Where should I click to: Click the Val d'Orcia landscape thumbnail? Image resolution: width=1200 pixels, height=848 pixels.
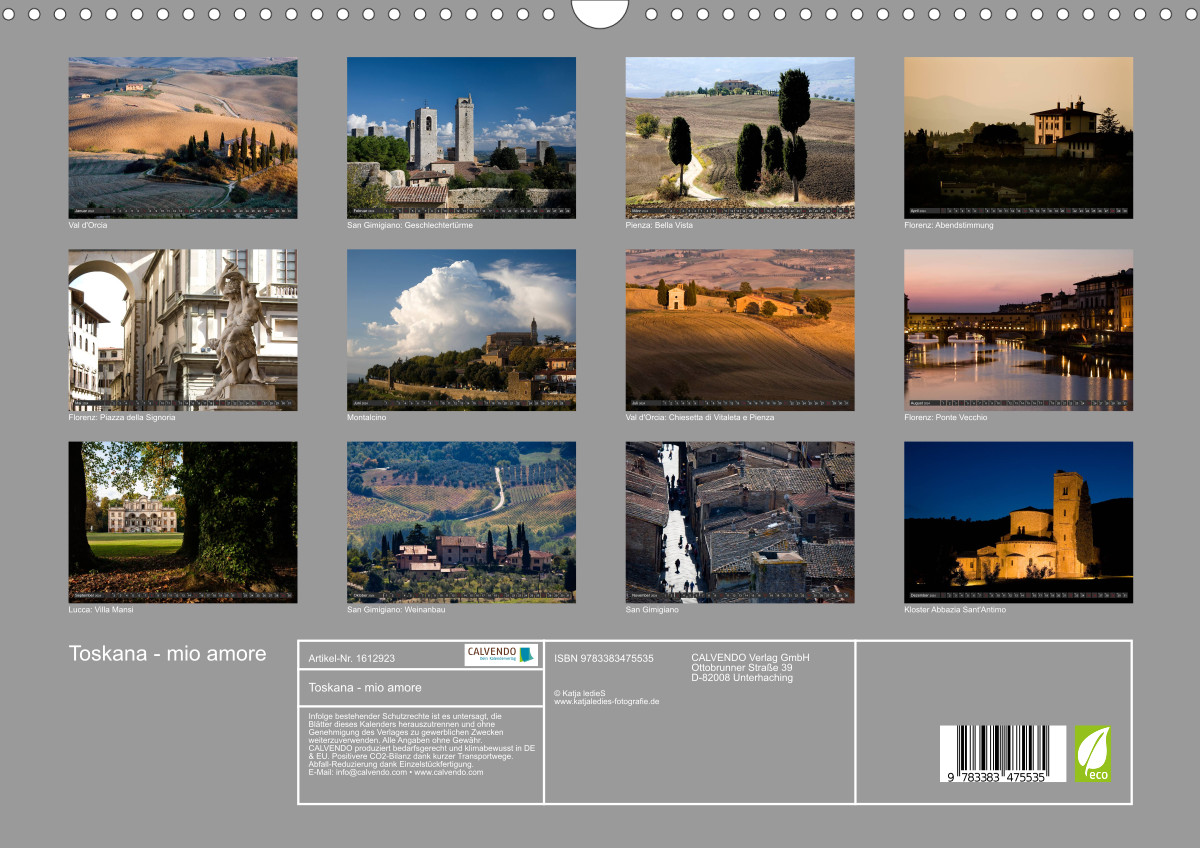point(182,137)
